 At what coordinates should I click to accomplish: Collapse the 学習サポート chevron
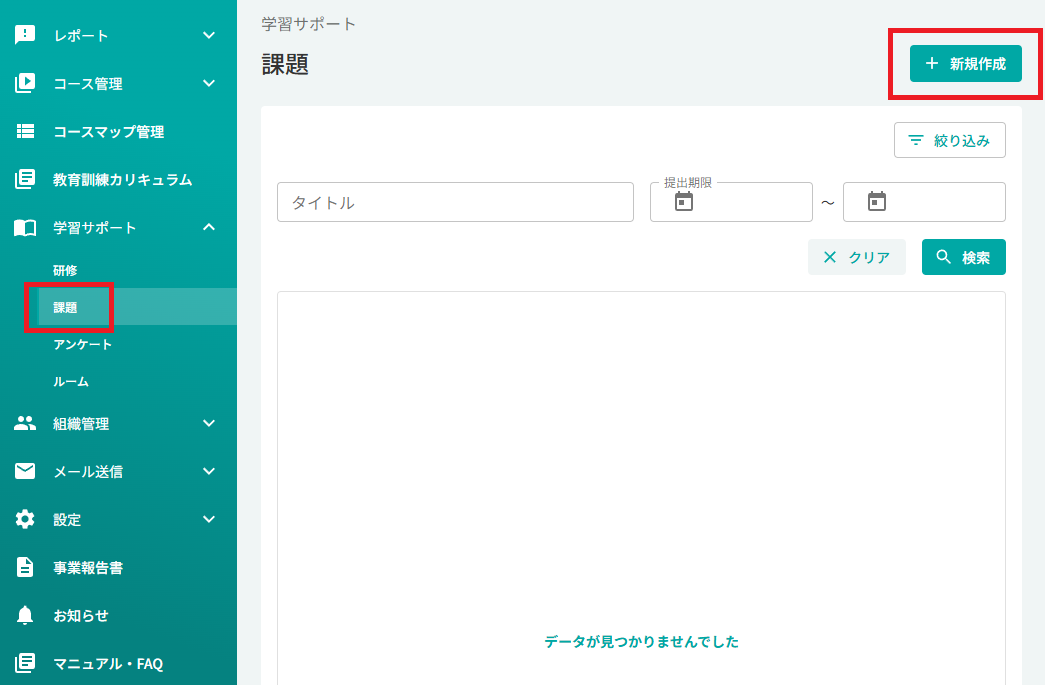(x=209, y=227)
